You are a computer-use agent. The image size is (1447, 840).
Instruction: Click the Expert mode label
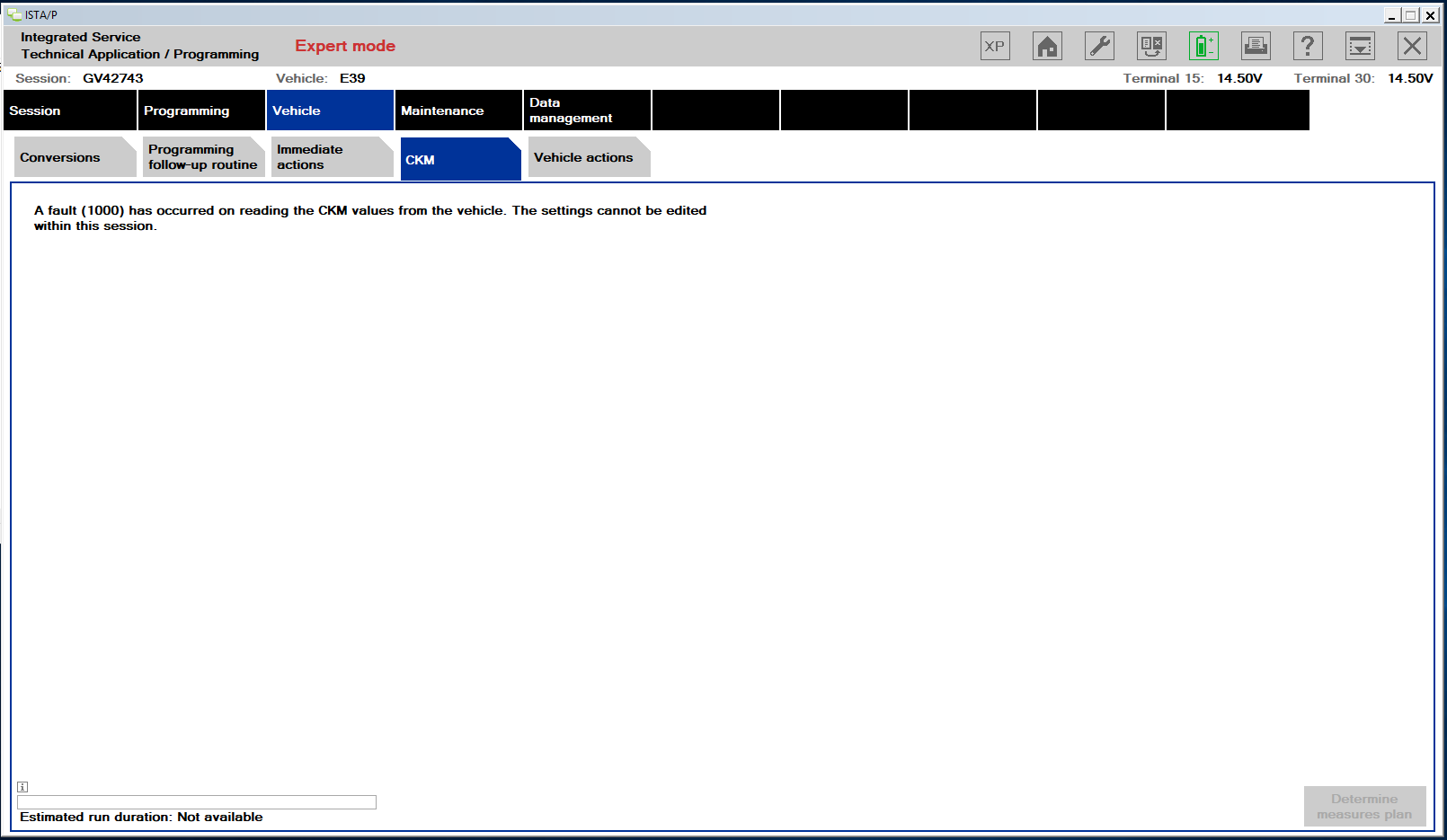pos(345,46)
